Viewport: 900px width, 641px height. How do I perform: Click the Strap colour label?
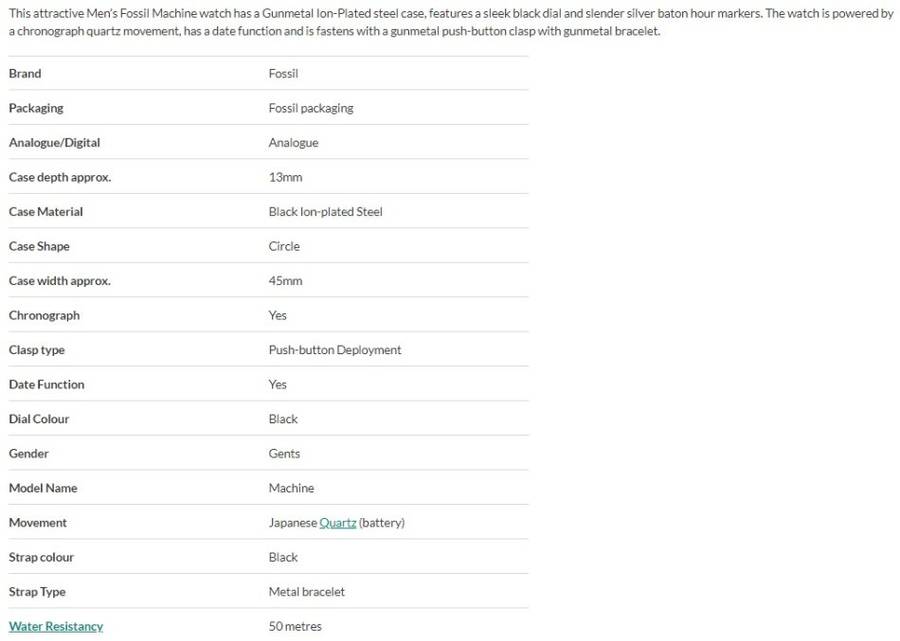(x=41, y=557)
